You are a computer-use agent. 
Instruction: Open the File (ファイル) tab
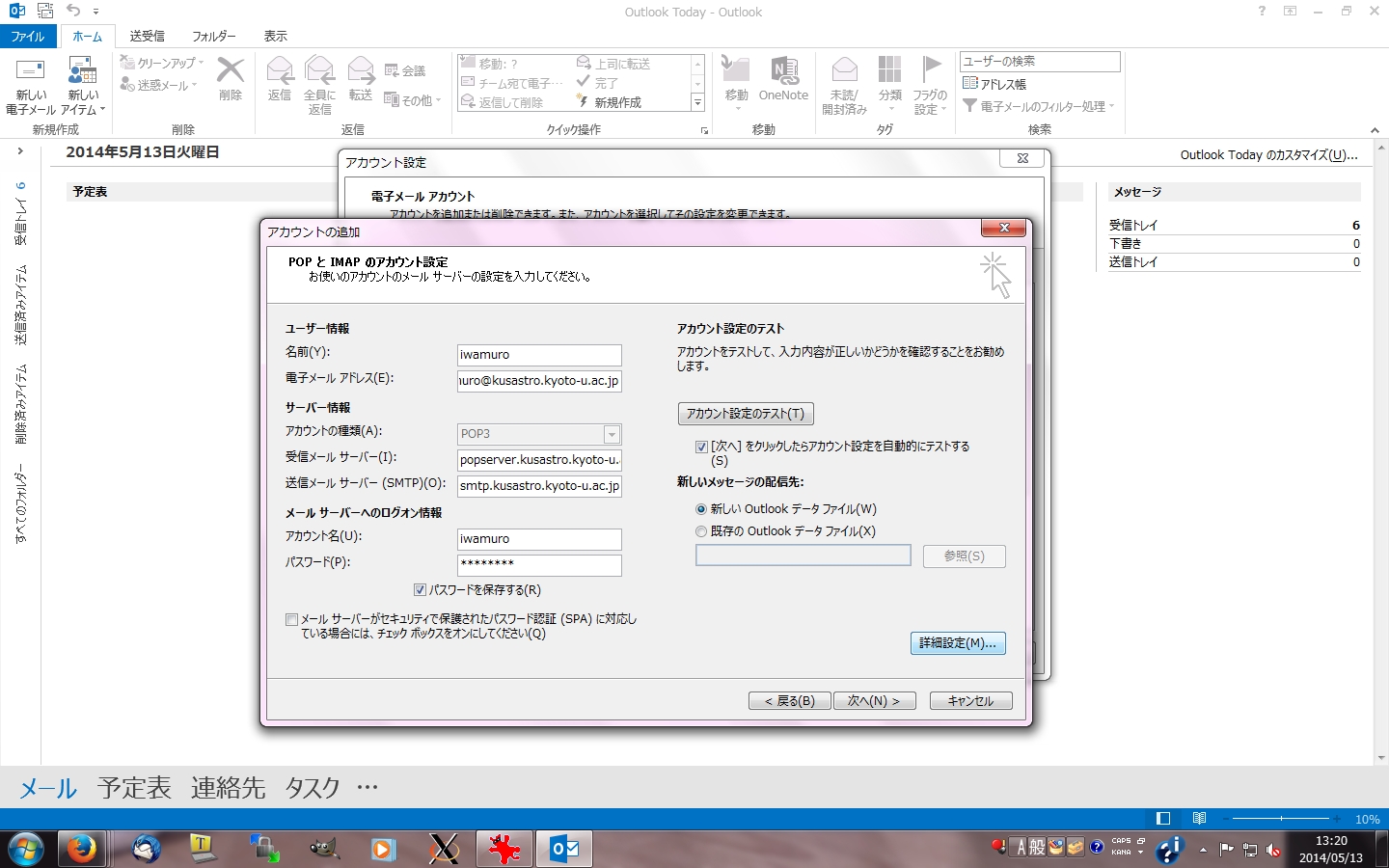tap(28, 36)
